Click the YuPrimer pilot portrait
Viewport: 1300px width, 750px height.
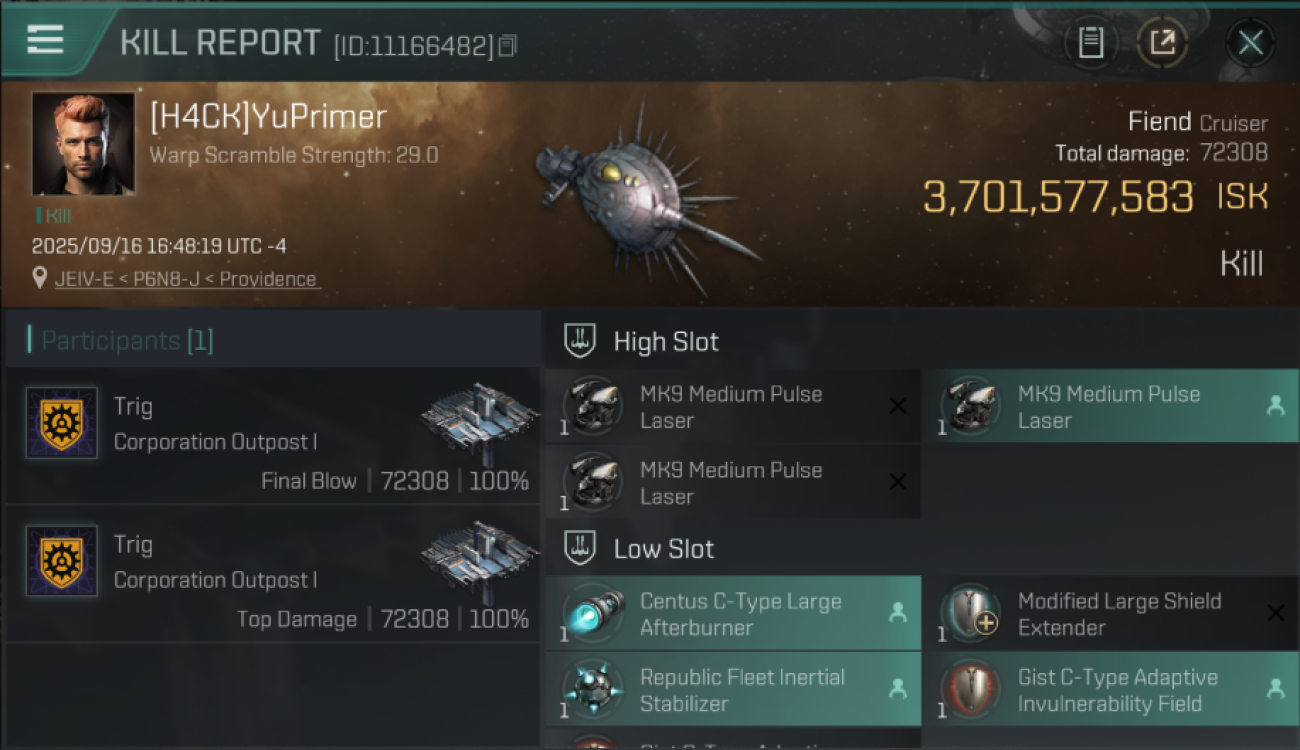pyautogui.click(x=83, y=144)
